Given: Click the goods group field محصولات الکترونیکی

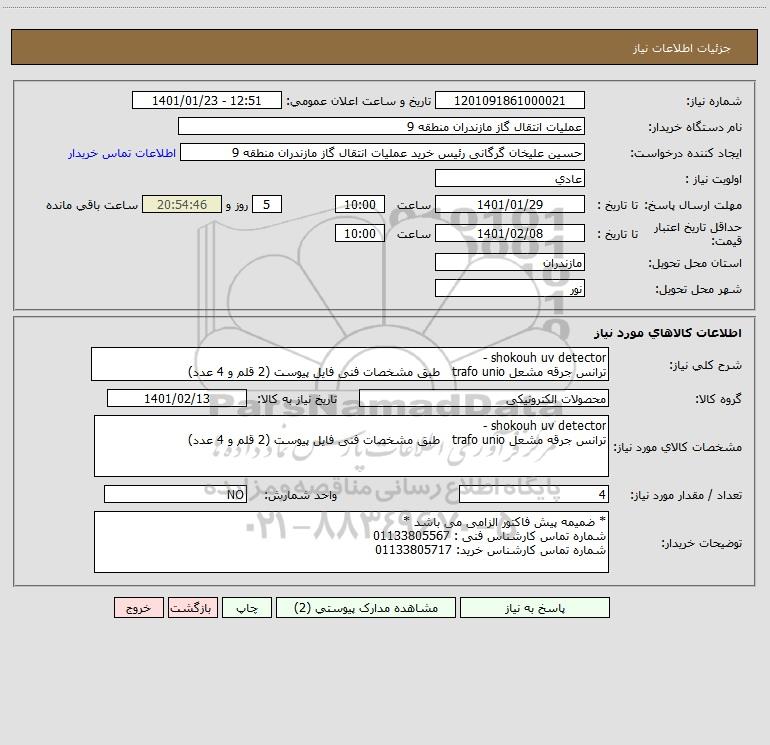Looking at the screenshot, I should pos(484,398).
